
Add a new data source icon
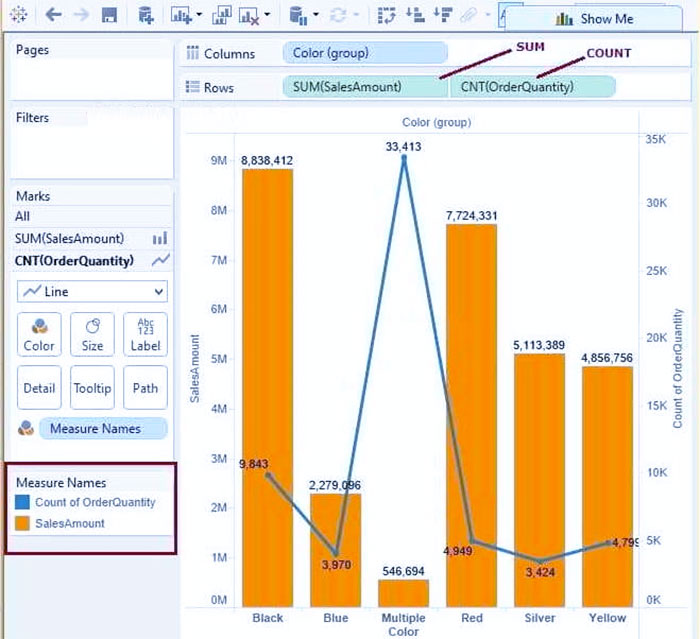(x=146, y=15)
